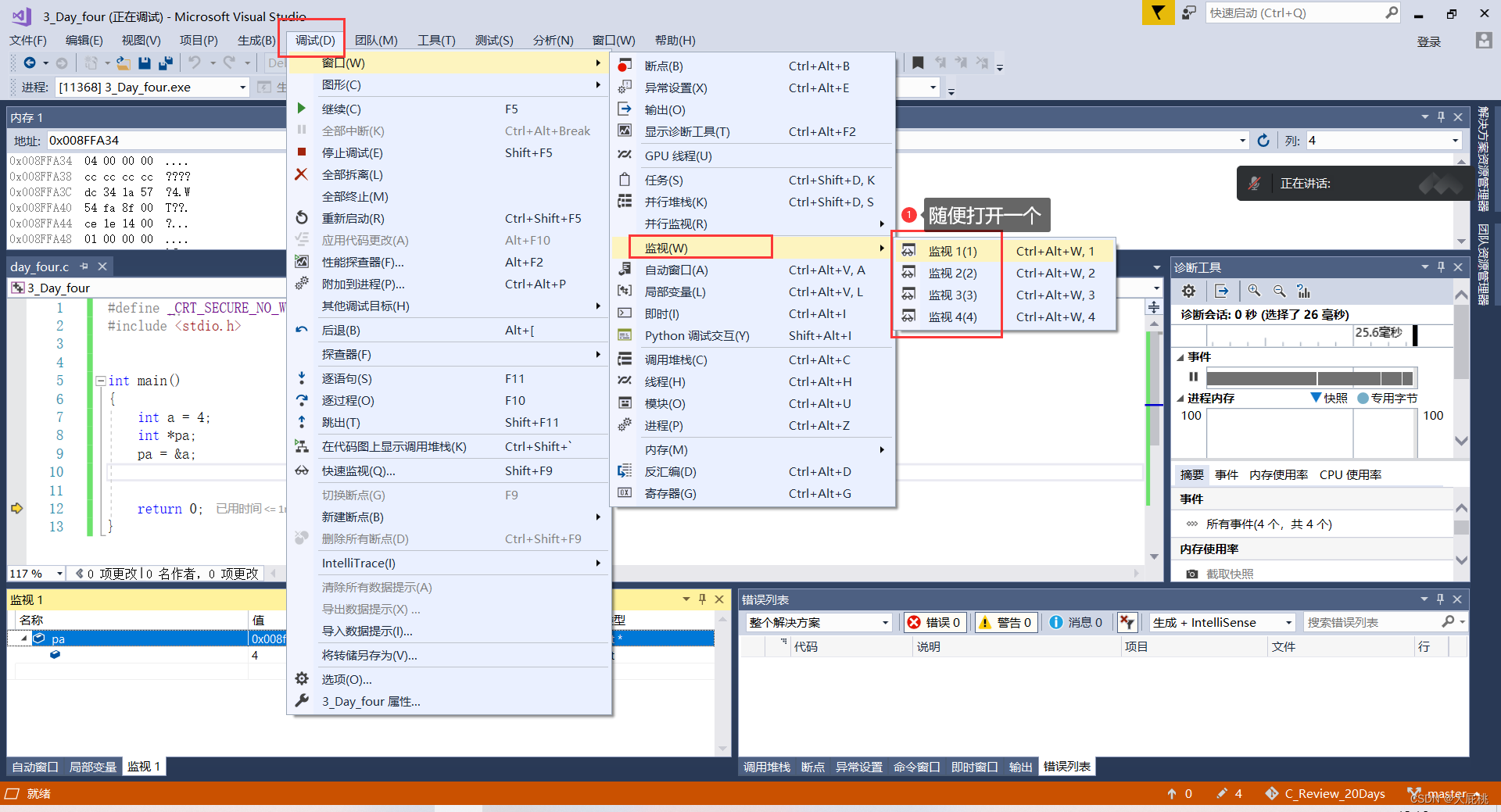
Task: Select 寄存器(G) in Windows submenu
Action: point(752,494)
